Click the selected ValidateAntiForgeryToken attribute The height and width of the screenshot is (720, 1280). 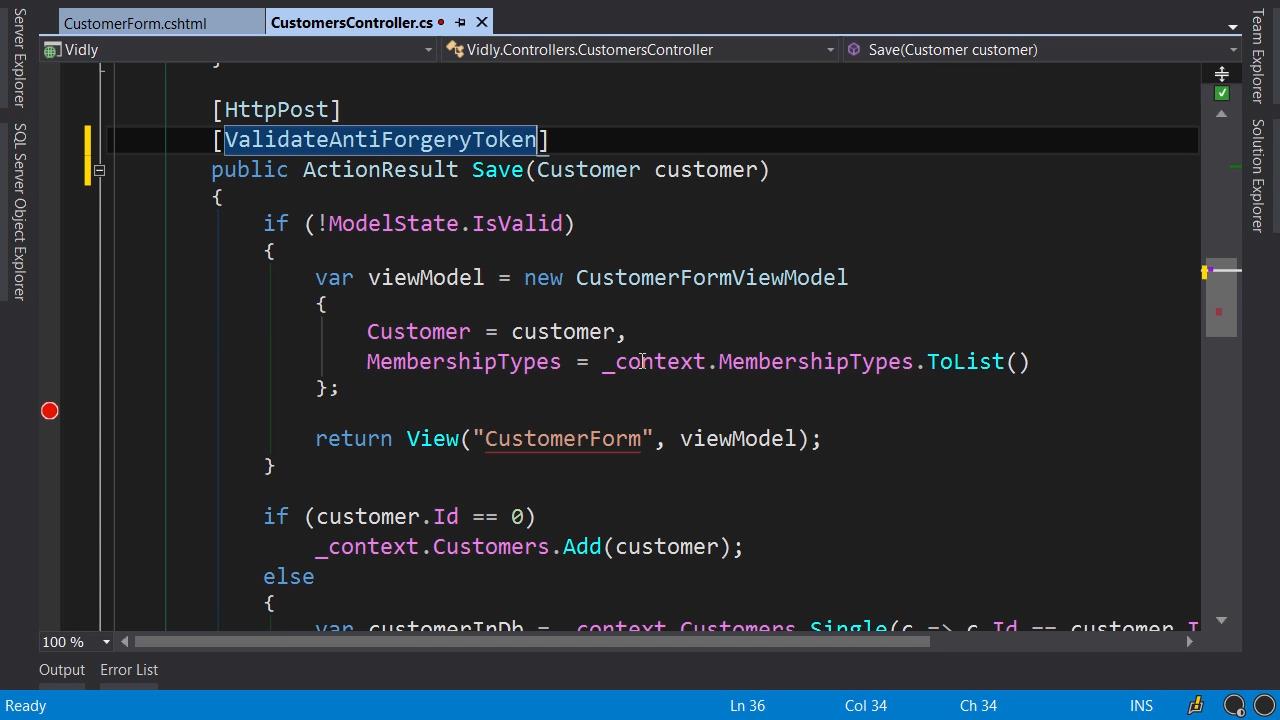381,140
